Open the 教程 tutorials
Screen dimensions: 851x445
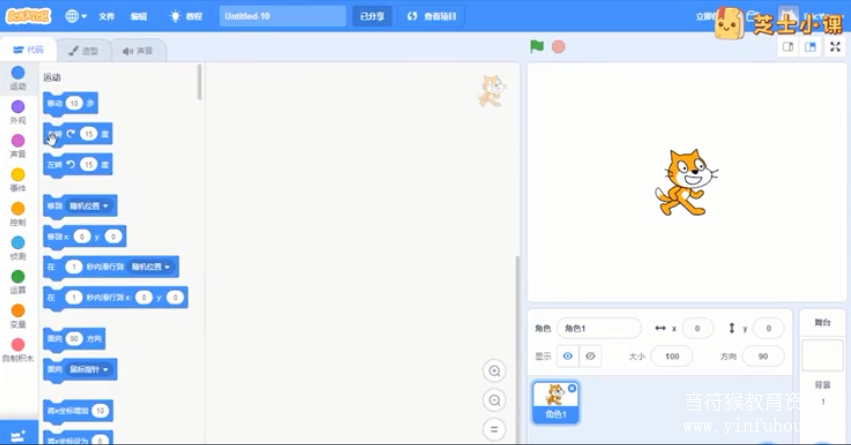(x=186, y=16)
